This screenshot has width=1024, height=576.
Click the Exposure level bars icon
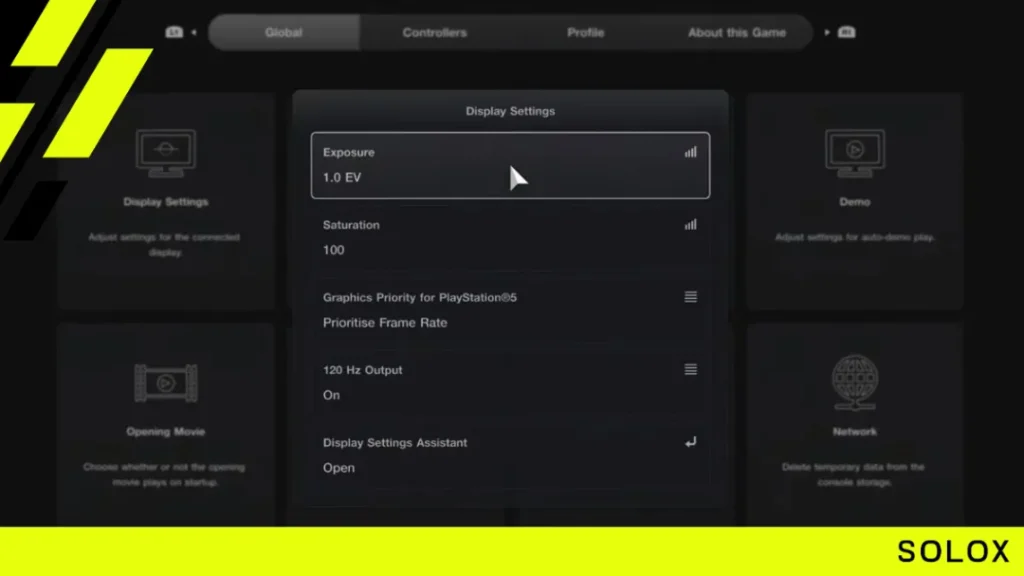pos(690,152)
